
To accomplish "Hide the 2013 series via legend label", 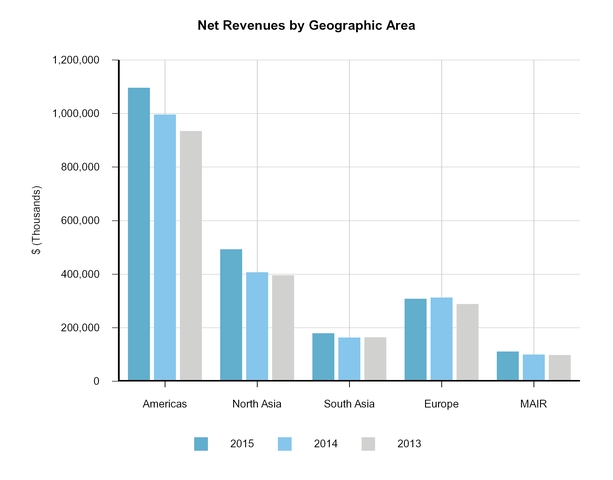I will [408, 443].
